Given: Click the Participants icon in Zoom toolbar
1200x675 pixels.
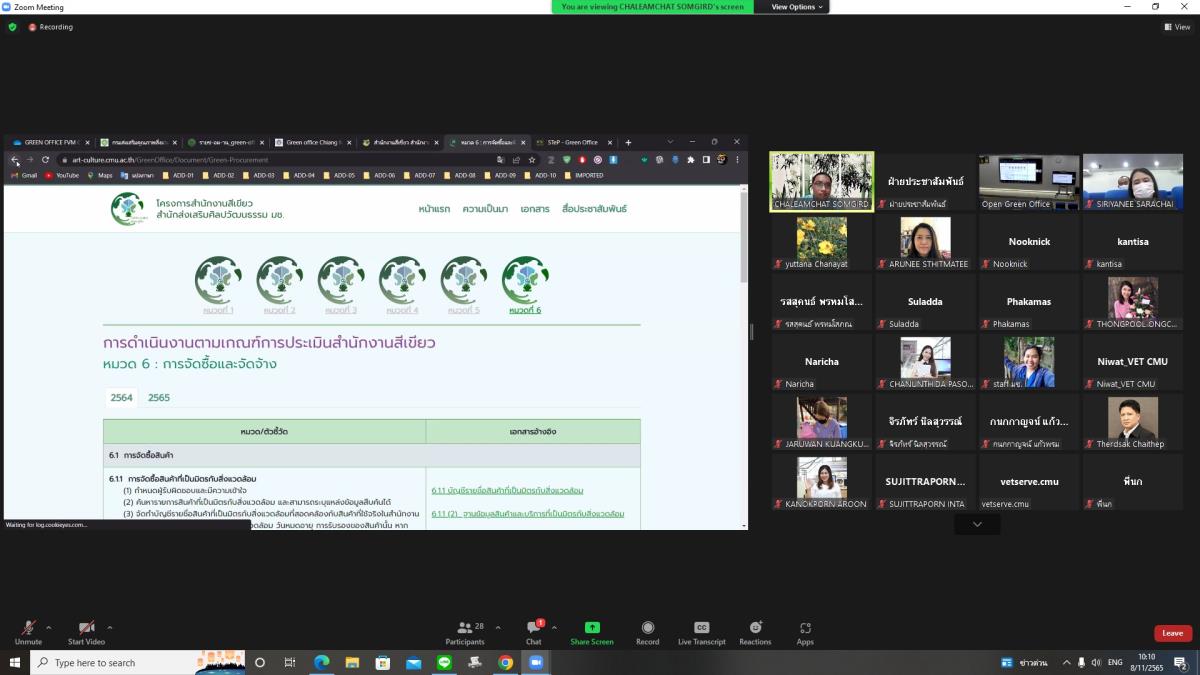Looking at the screenshot, I should click(465, 628).
